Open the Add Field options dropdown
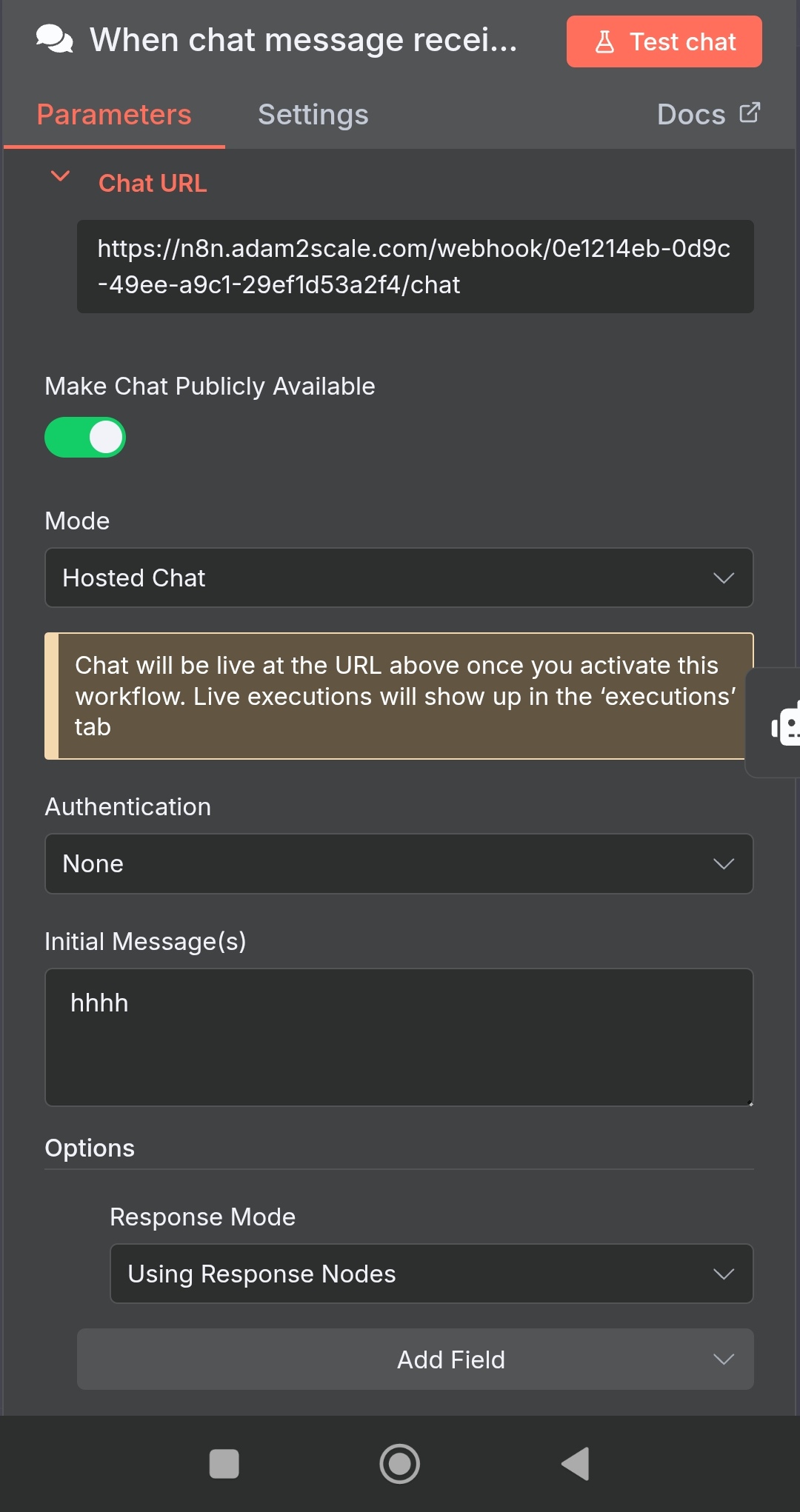This screenshot has width=800, height=1512. coord(415,1359)
